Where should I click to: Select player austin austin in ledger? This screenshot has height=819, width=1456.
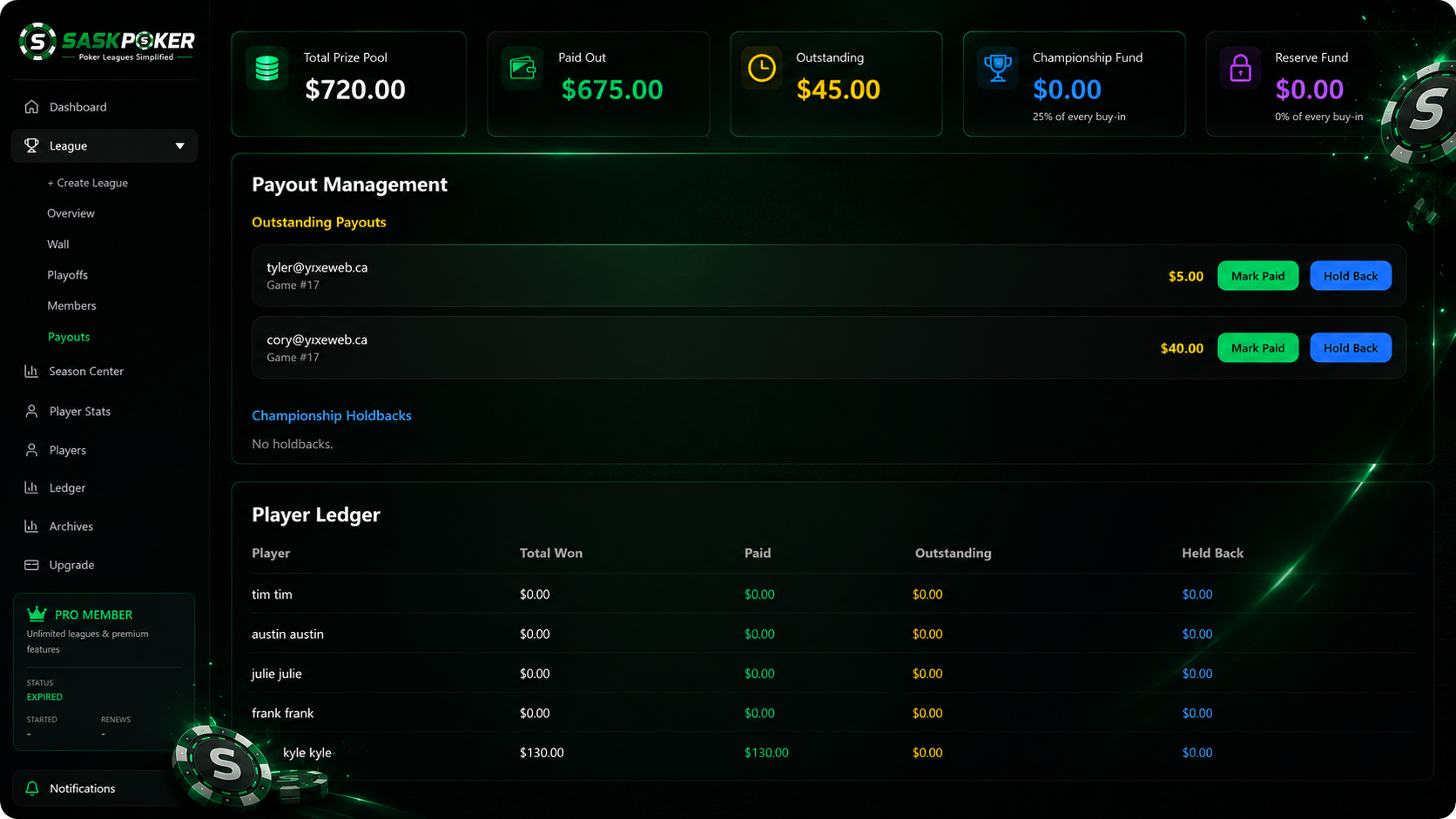coord(287,634)
